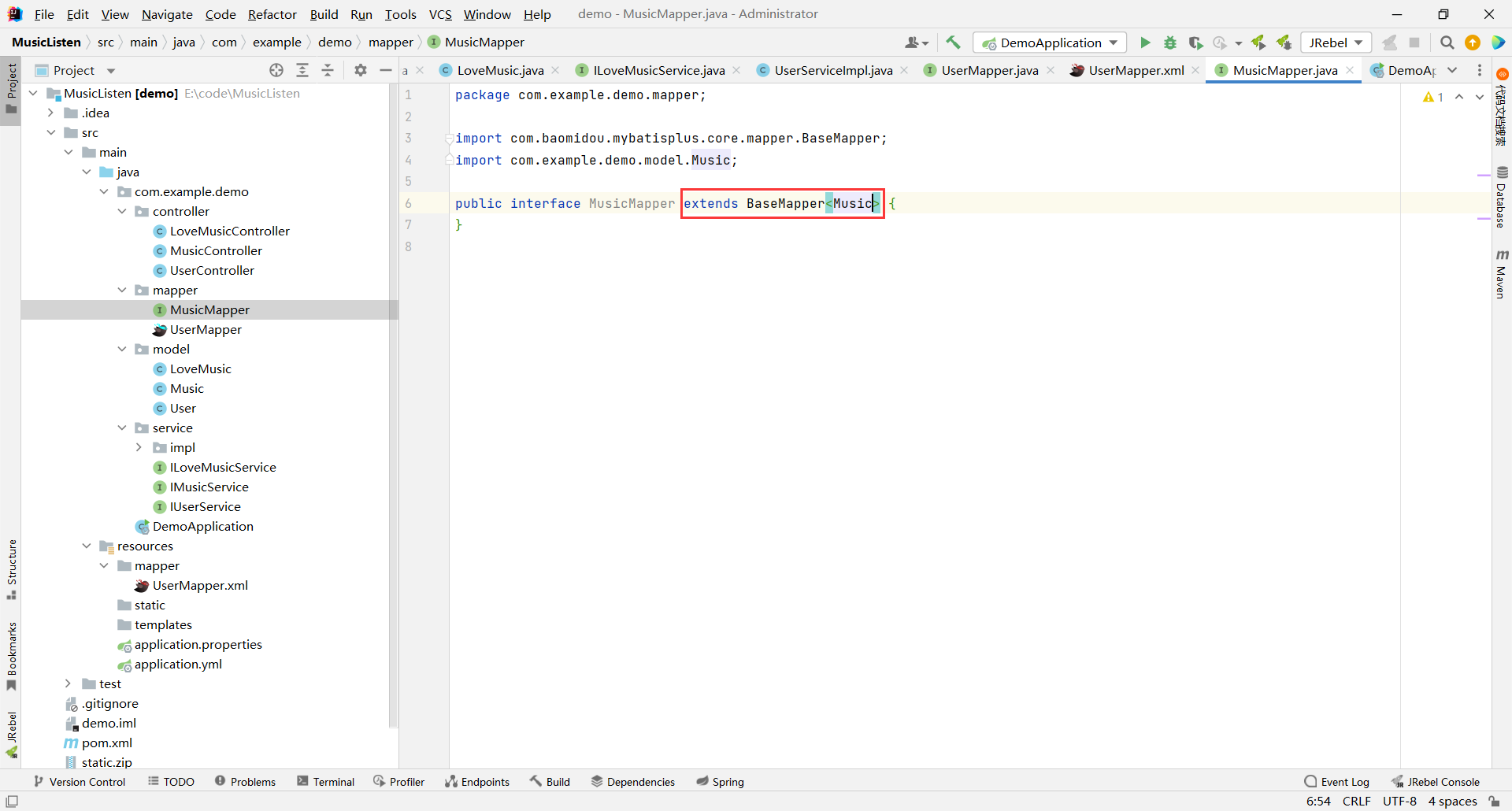Toggle the Structure tool window
The width and height of the screenshot is (1512, 811).
point(11,569)
